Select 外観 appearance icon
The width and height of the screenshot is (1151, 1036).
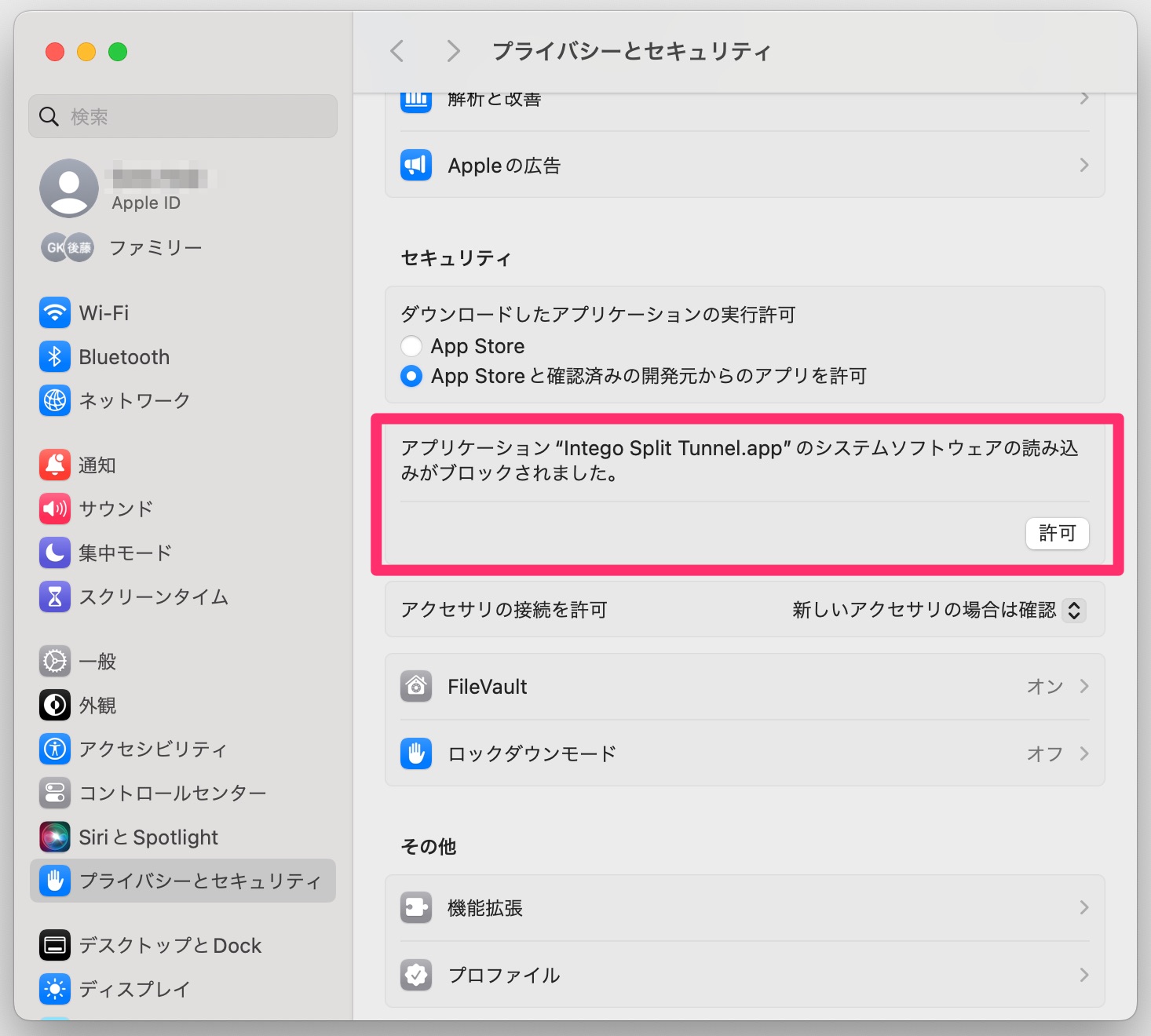tap(55, 706)
